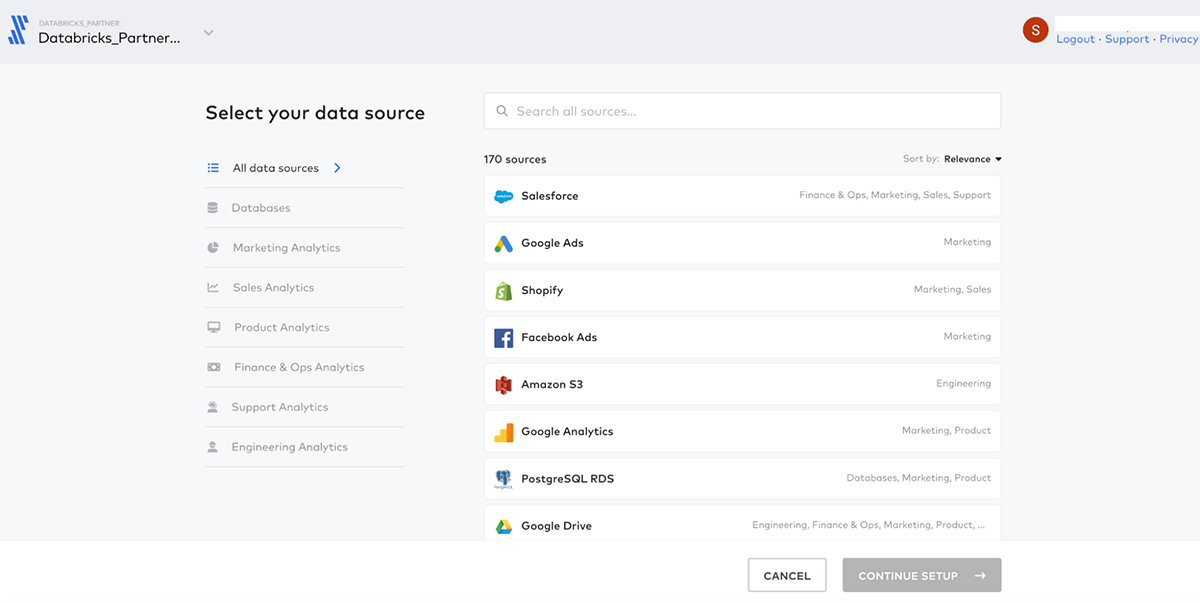Click the Salesforce cloud icon
This screenshot has height=603, width=1200.
coord(503,196)
